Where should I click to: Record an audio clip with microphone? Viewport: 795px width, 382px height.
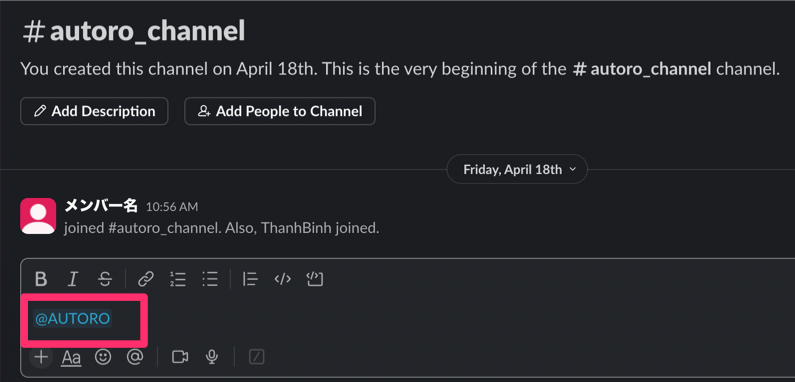(x=211, y=357)
